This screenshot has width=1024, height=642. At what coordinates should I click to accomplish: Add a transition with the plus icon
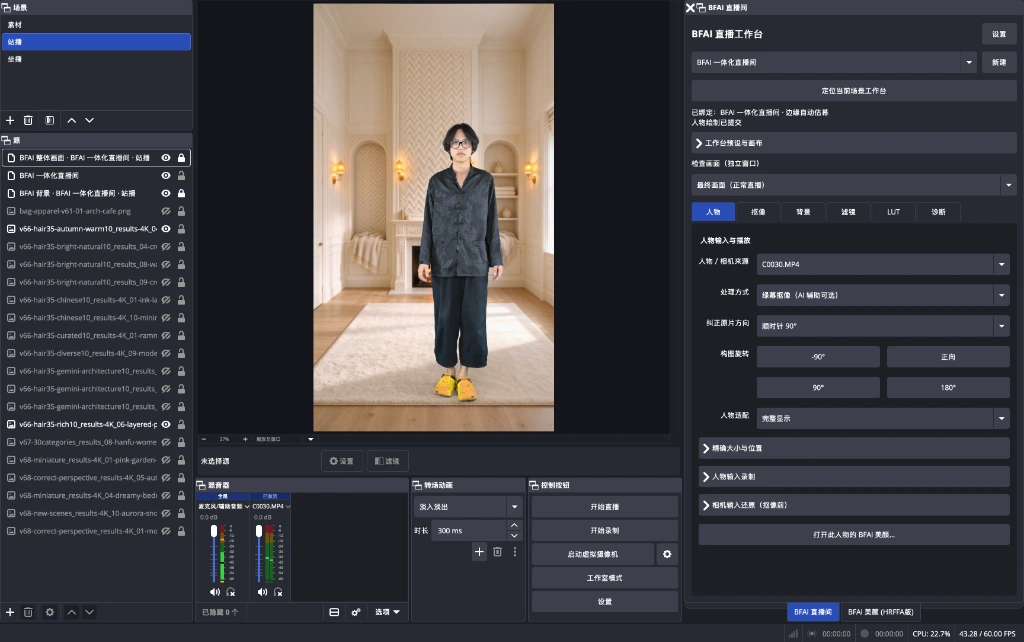pyautogui.click(x=479, y=552)
